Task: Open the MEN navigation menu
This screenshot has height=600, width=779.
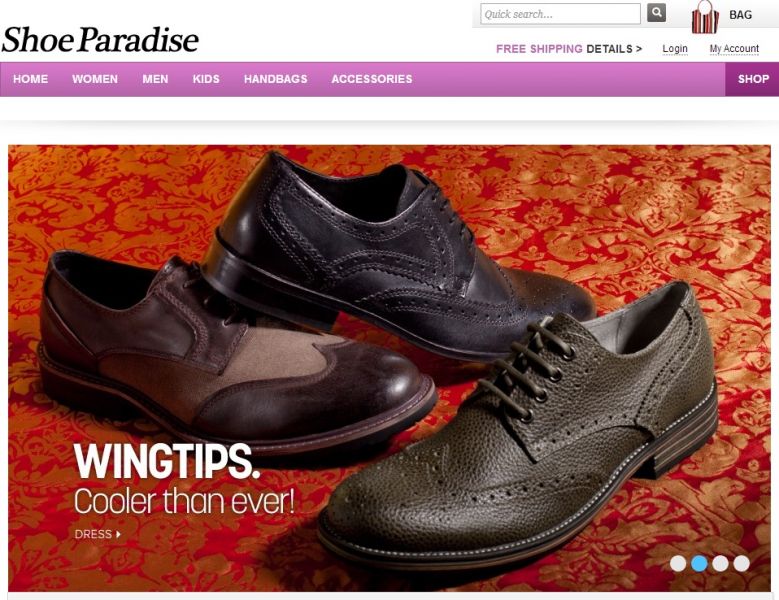Action: click(x=155, y=79)
